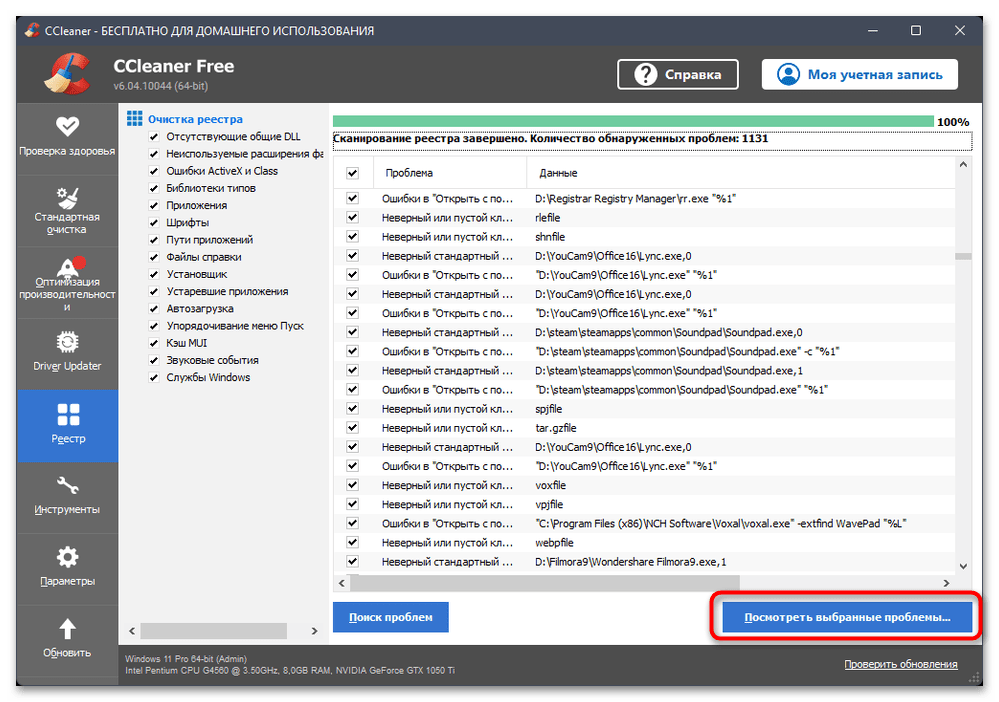Uncheck Отсутствующие общие DLL option
This screenshot has width=999, height=702.
coord(154,136)
